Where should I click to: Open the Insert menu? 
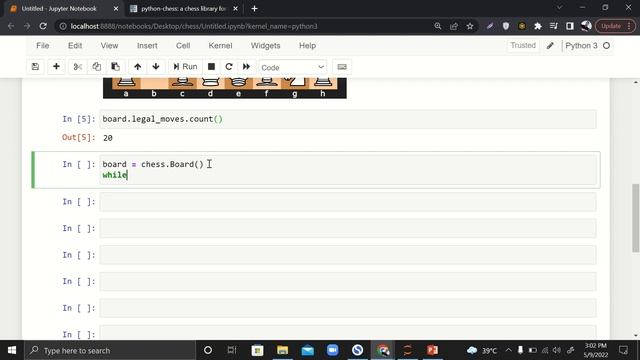click(147, 46)
